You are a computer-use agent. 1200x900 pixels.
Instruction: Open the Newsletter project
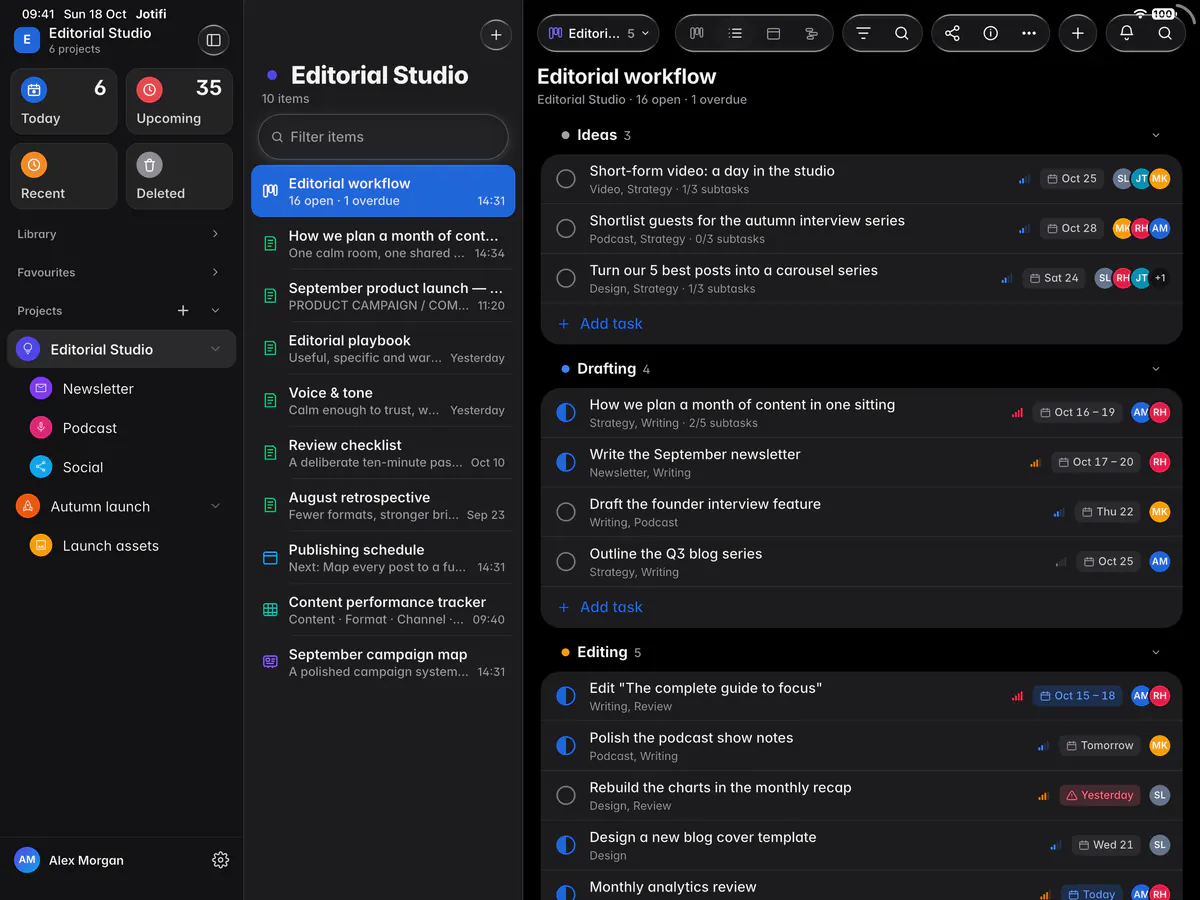click(121, 389)
